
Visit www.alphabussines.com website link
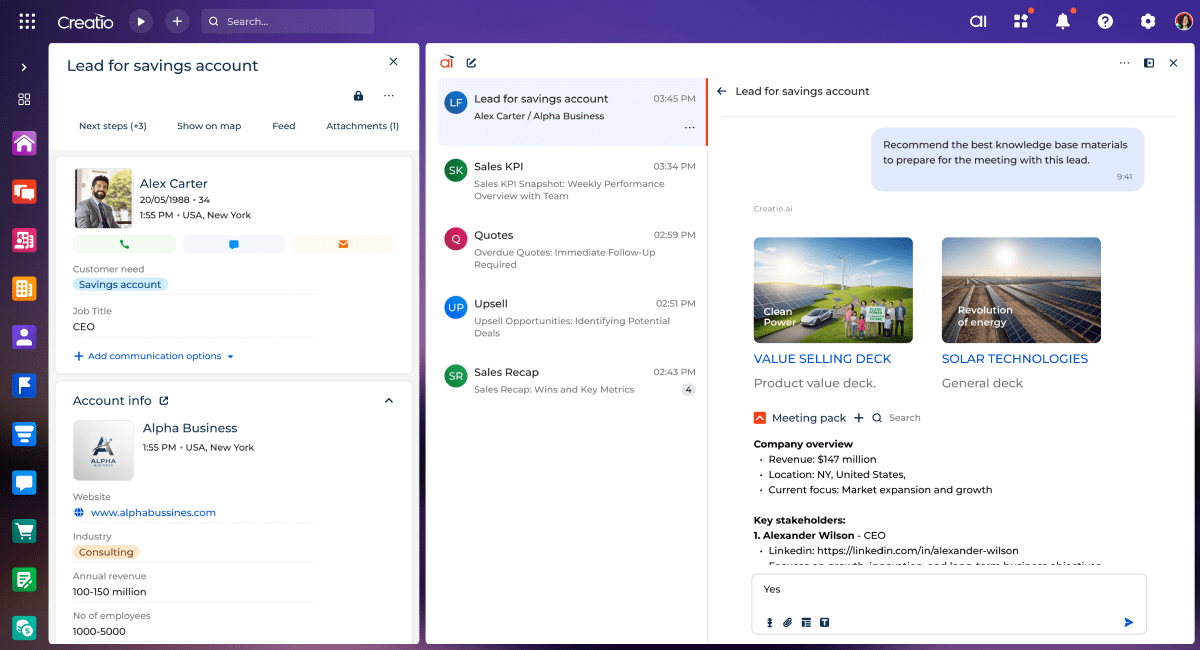[x=153, y=513]
